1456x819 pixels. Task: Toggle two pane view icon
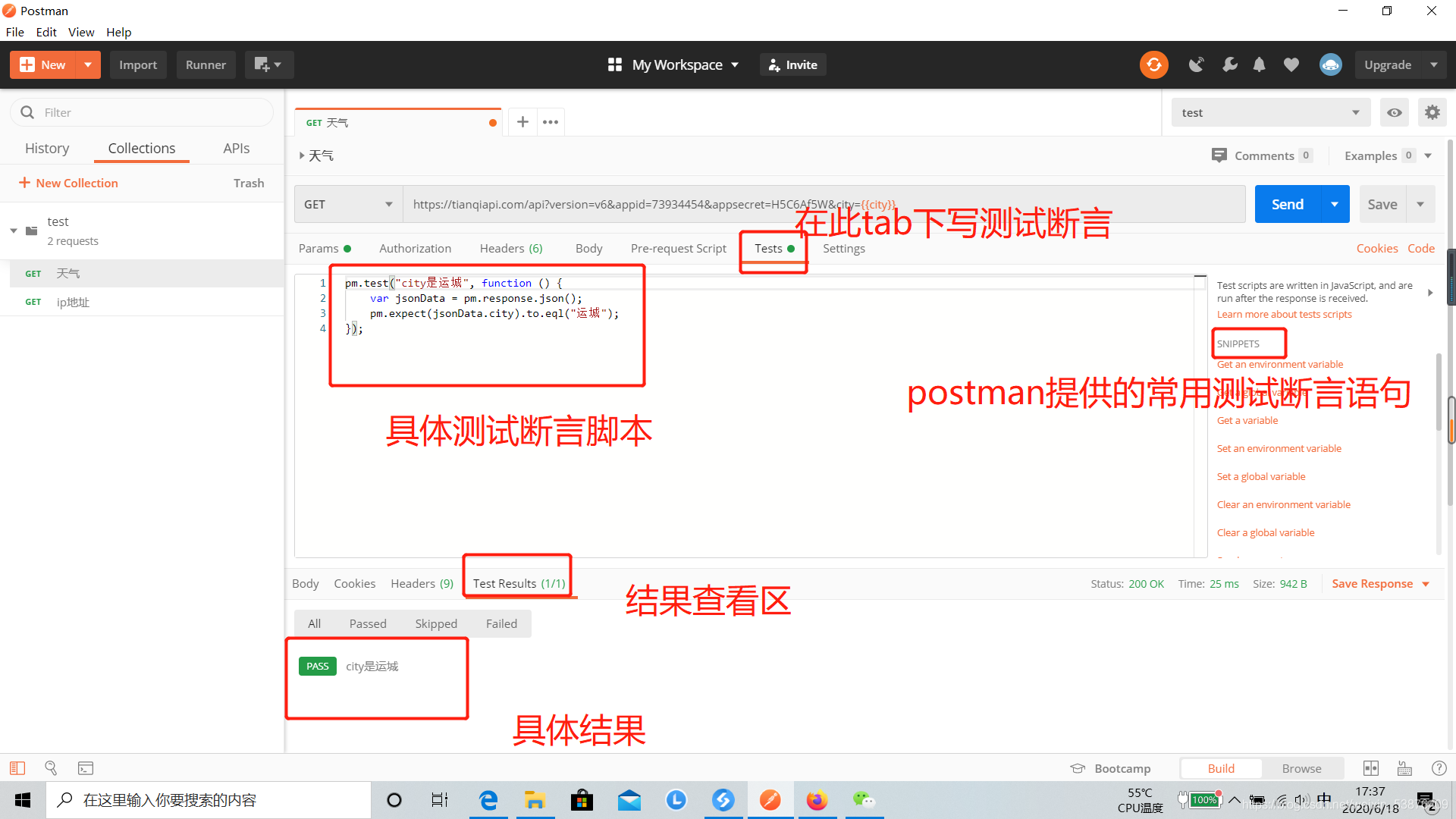pos(1371,768)
